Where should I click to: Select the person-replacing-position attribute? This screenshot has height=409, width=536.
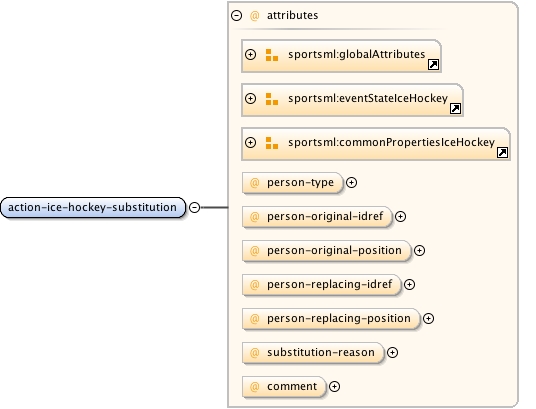tap(331, 319)
